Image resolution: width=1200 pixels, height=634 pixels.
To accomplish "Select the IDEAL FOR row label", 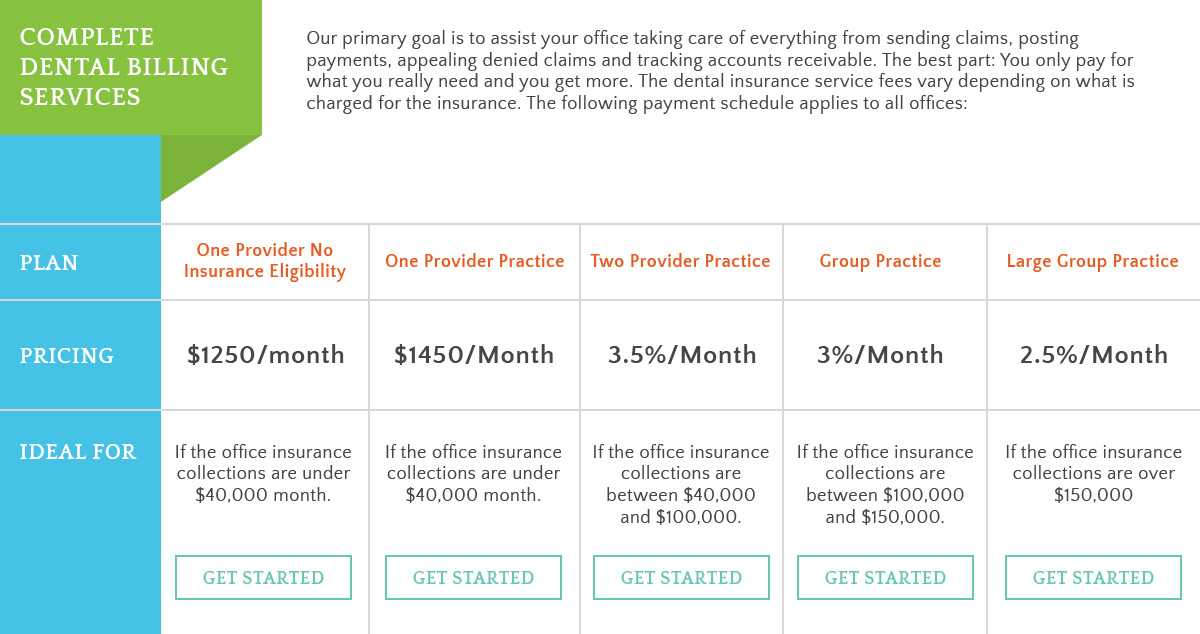I will tap(77, 452).
